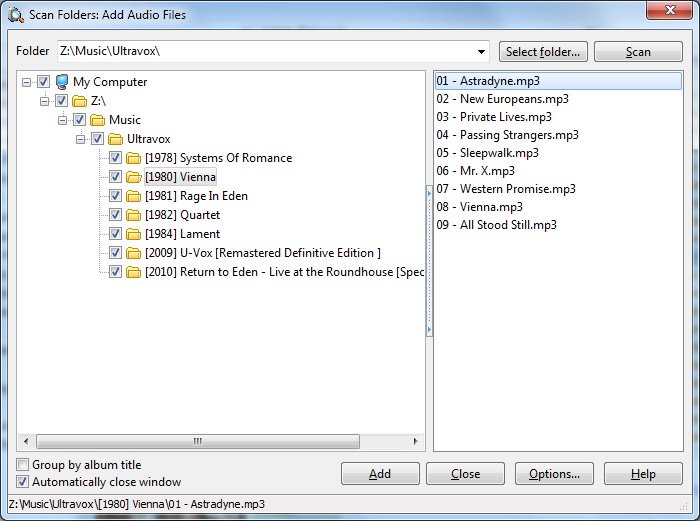The height and width of the screenshot is (521, 700).
Task: Click the Ultravox folder icon
Action: (116, 139)
